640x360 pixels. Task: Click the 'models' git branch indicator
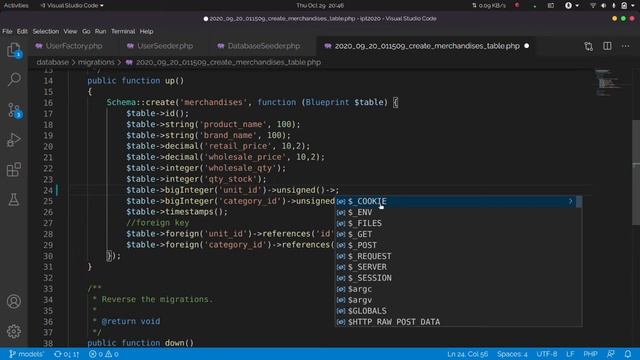27,354
